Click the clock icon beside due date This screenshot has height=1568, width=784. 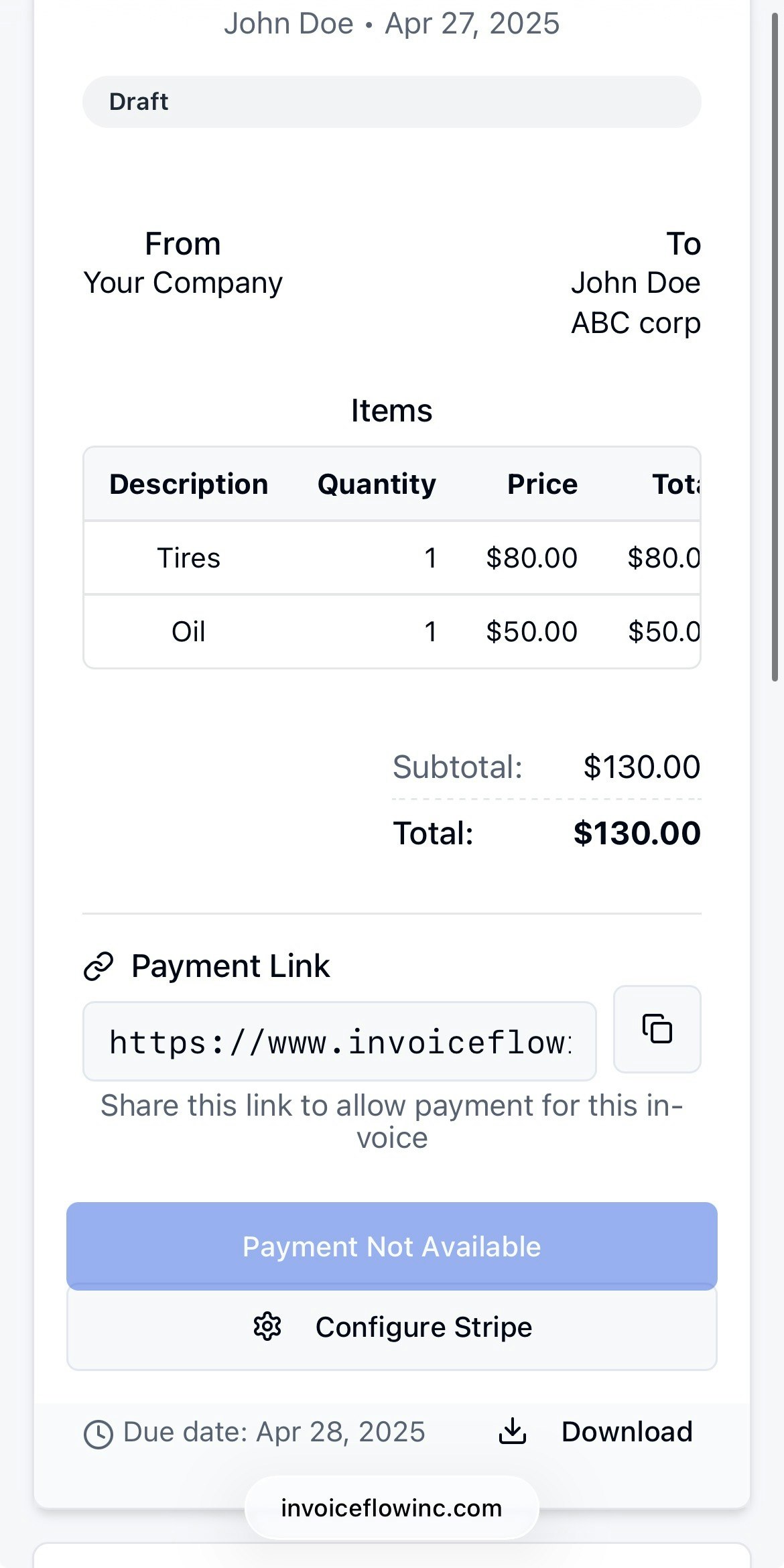coord(99,1434)
